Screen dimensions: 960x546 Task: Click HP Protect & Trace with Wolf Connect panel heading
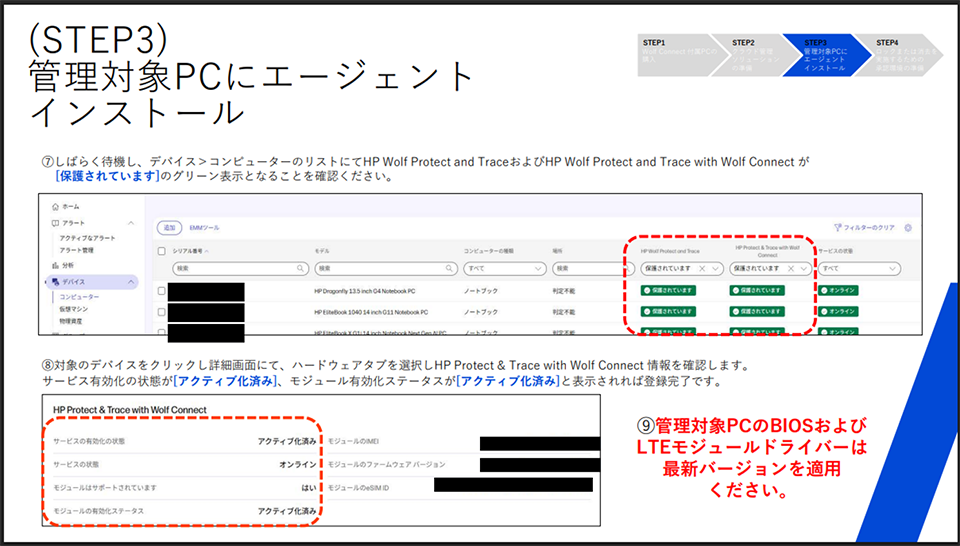130,410
